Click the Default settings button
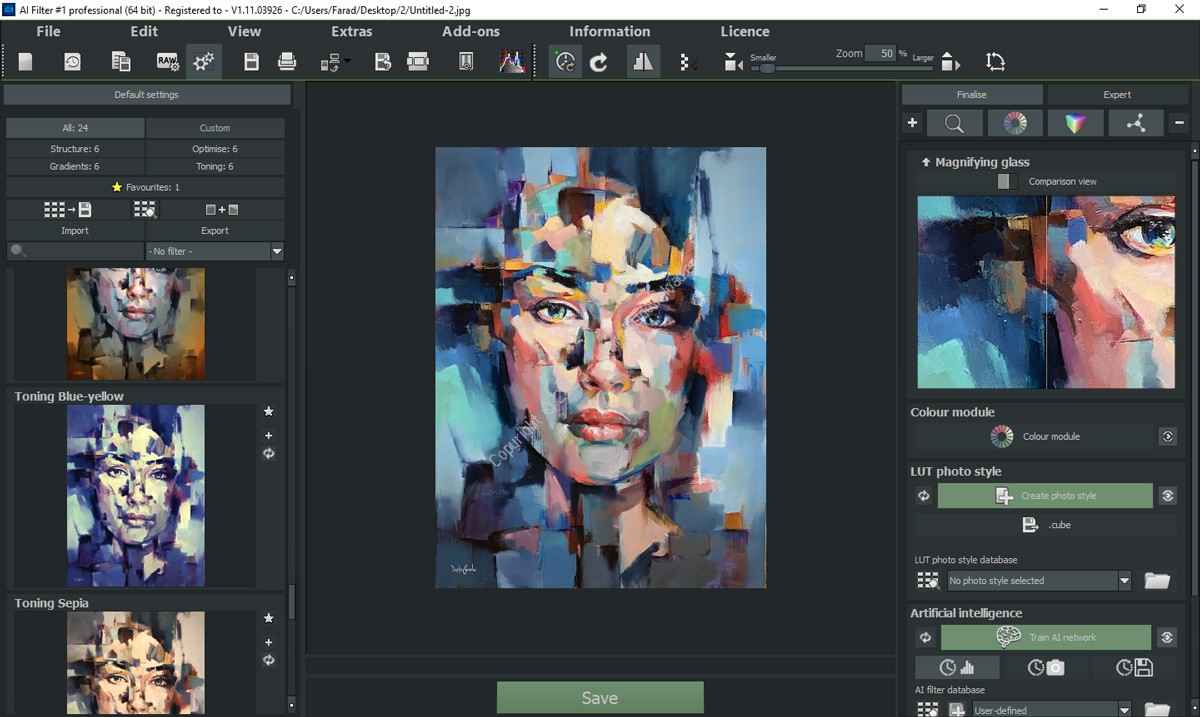The height and width of the screenshot is (717, 1200). (x=147, y=95)
